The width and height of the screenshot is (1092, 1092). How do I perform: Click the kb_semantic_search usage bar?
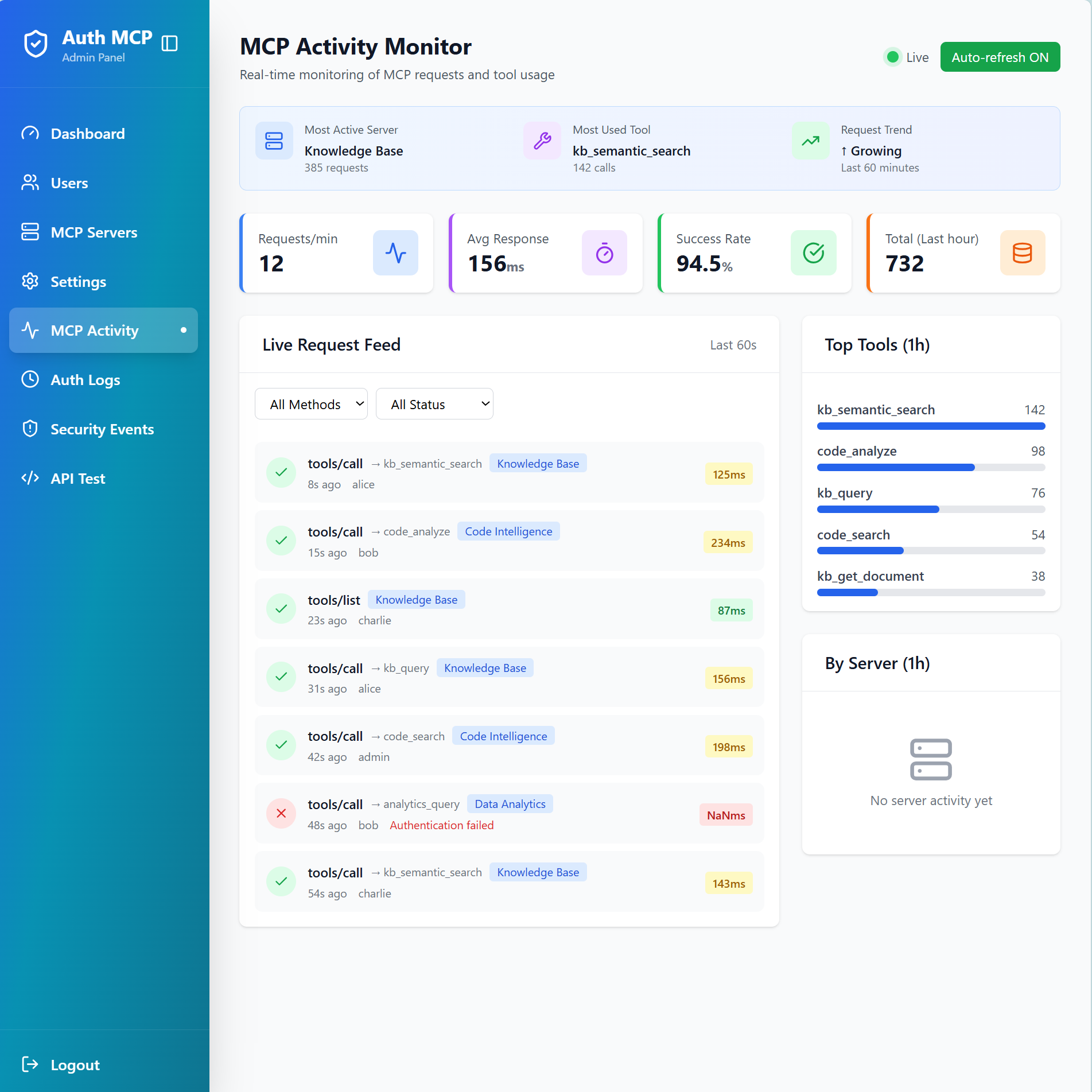pyautogui.click(x=931, y=426)
